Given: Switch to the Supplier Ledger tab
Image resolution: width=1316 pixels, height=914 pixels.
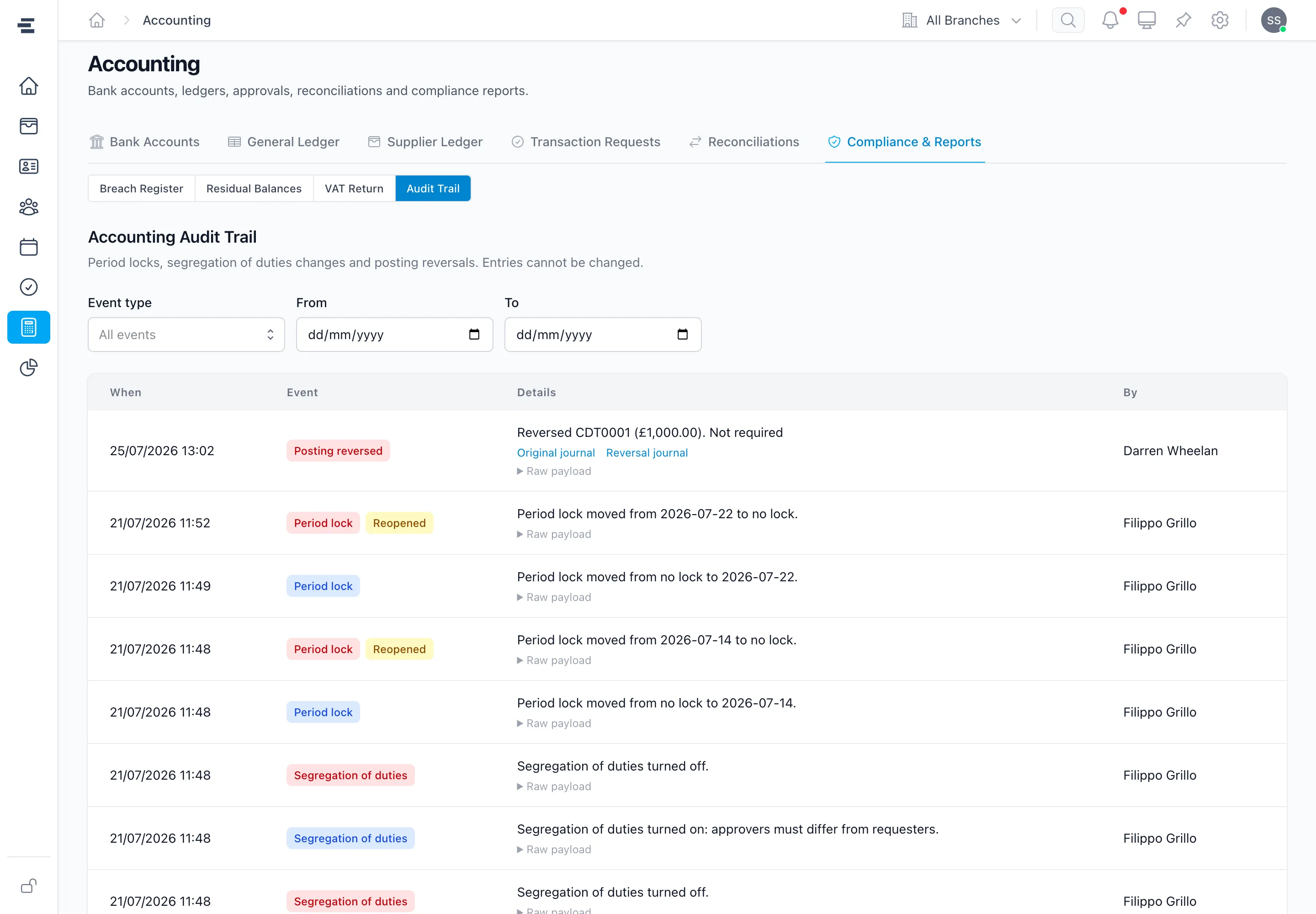Looking at the screenshot, I should (425, 142).
